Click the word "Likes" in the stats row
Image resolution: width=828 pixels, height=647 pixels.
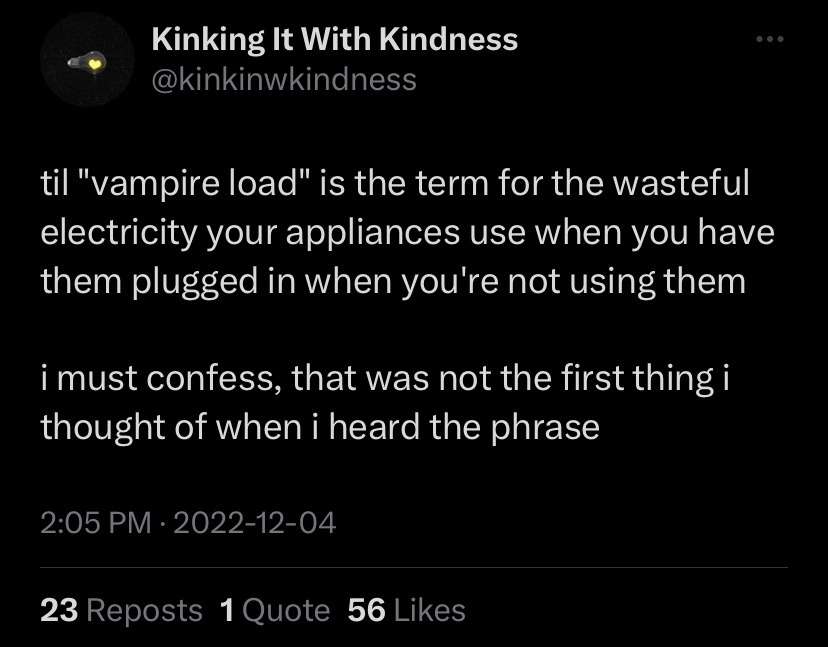(430, 609)
